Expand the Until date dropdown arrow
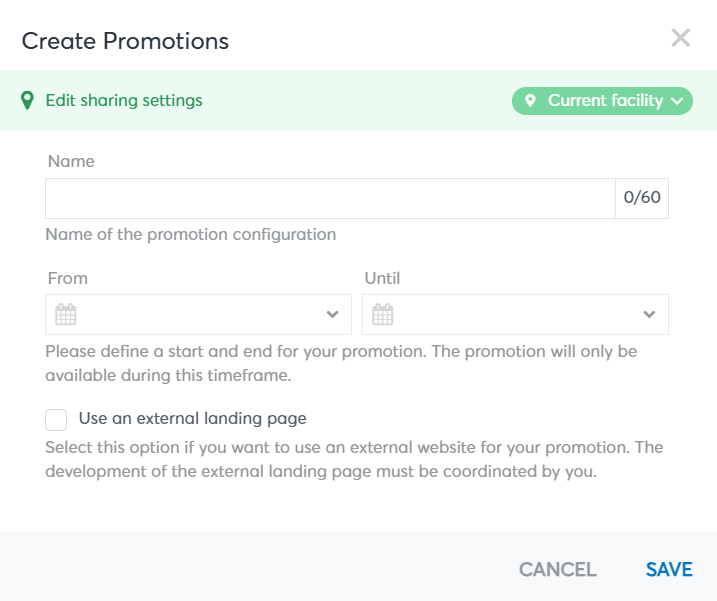 coord(649,314)
